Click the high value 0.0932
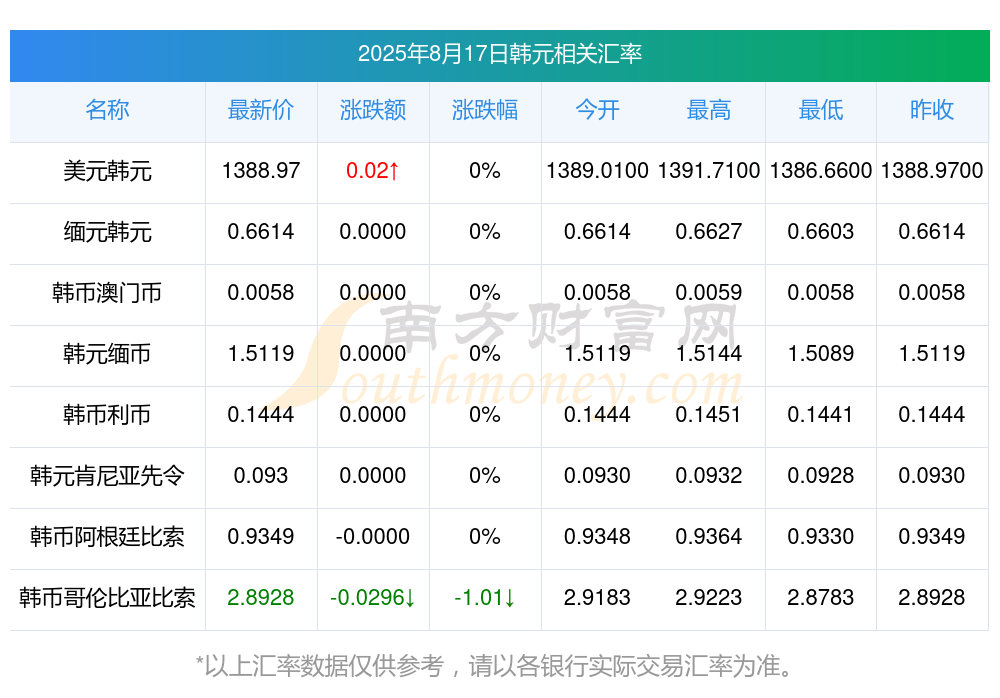 (x=709, y=475)
